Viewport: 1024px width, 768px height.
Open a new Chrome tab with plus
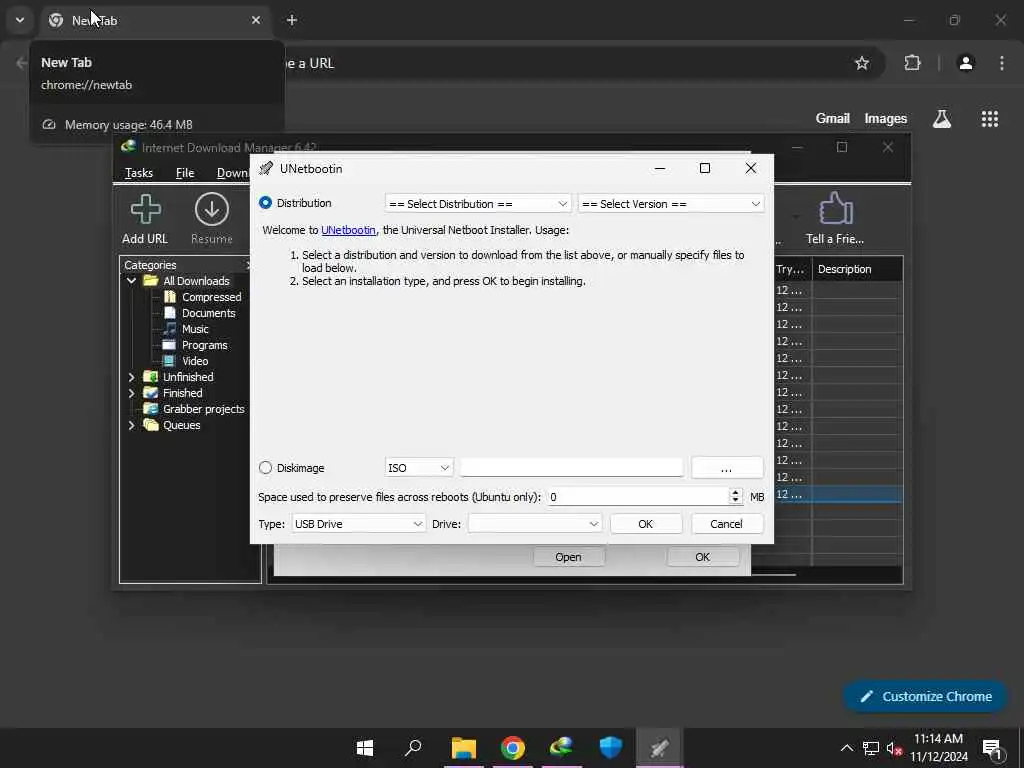pos(292,20)
